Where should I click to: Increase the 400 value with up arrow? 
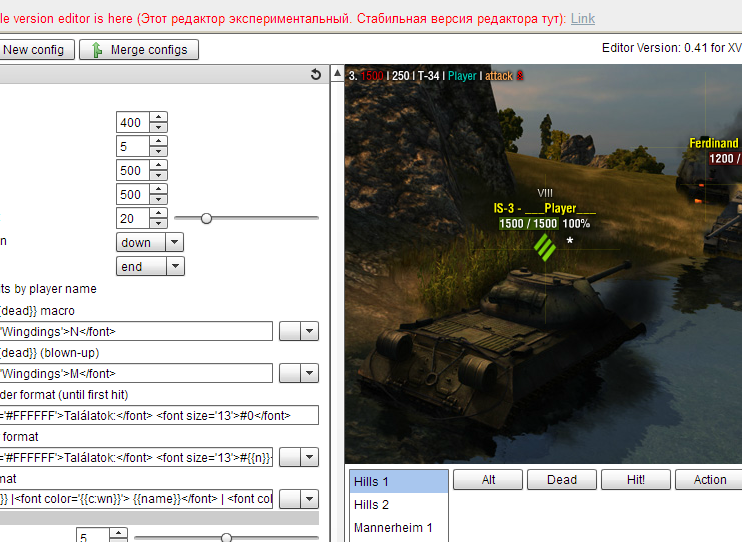click(159, 117)
